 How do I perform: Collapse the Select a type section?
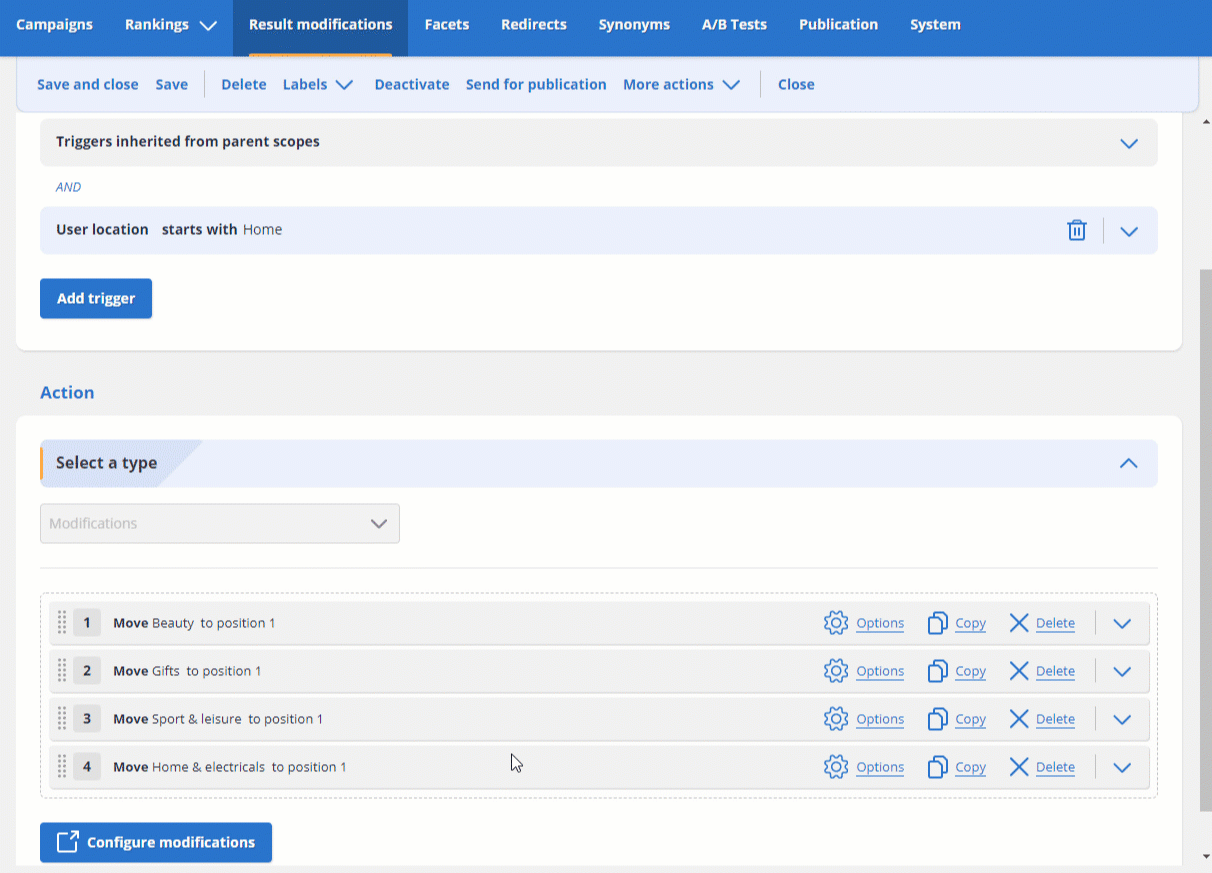tap(1129, 463)
